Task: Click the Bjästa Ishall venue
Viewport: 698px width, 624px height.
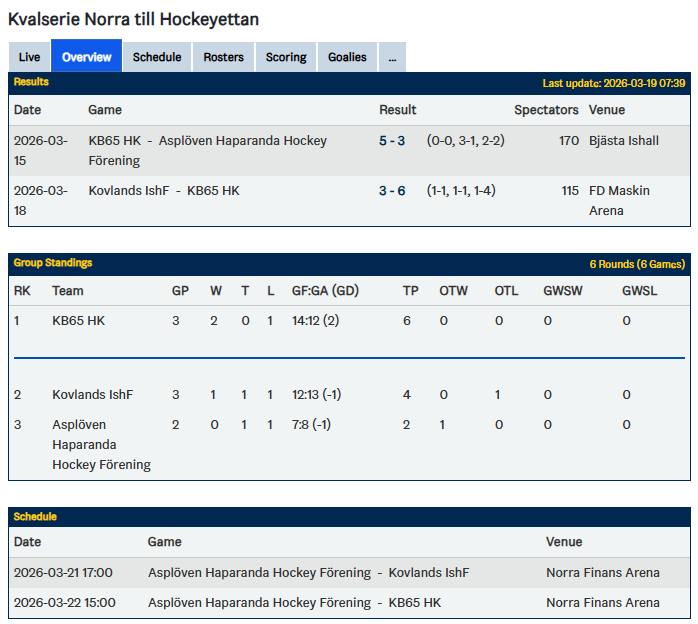Action: pos(624,141)
